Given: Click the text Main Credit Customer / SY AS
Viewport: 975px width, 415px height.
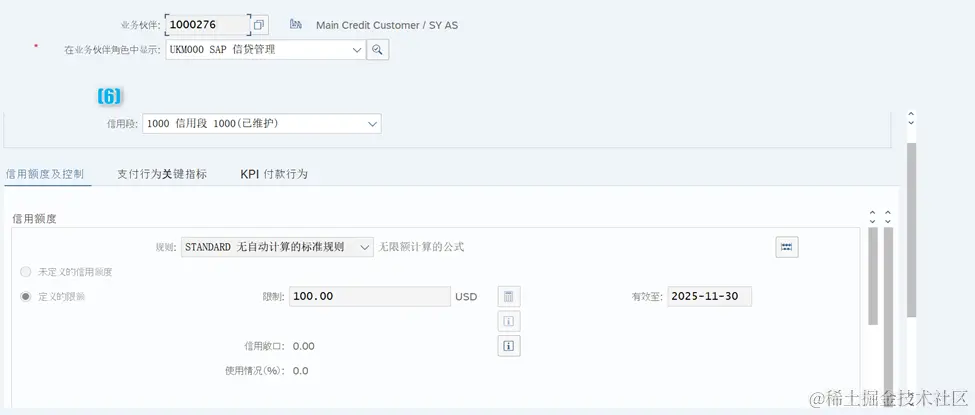Looking at the screenshot, I should click(387, 26).
